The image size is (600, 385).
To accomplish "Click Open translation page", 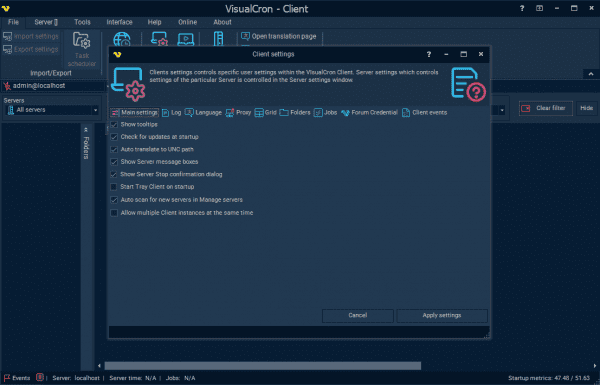I will click(x=279, y=36).
